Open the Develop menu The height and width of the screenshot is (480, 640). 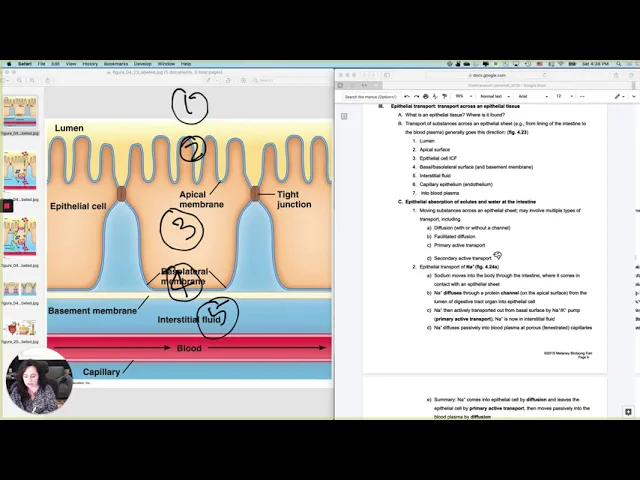[x=143, y=64]
